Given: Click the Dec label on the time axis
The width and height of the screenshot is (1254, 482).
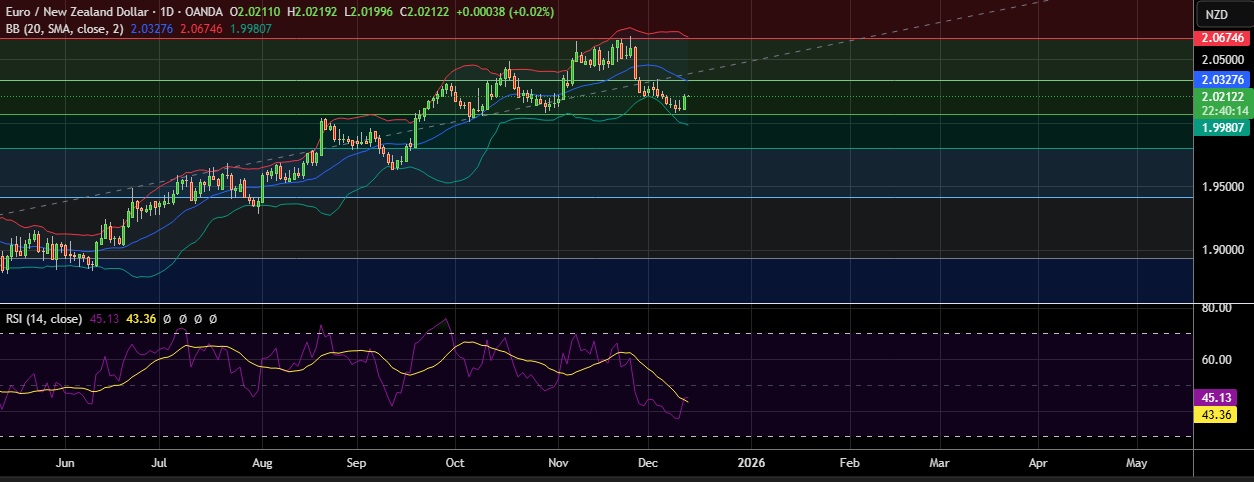Looking at the screenshot, I should [647, 464].
